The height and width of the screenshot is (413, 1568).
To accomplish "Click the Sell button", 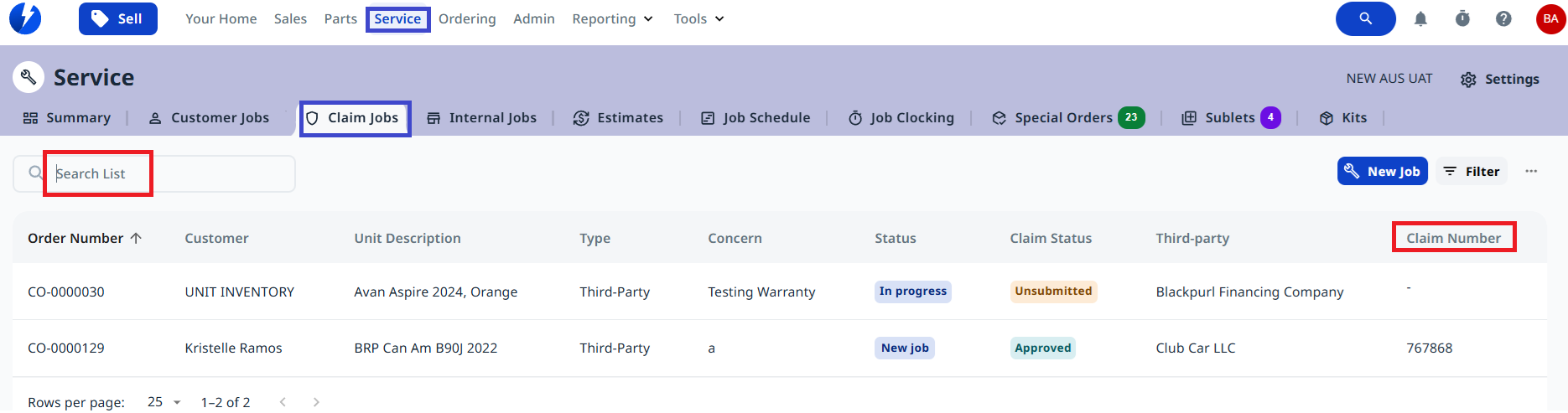I will click(x=117, y=18).
